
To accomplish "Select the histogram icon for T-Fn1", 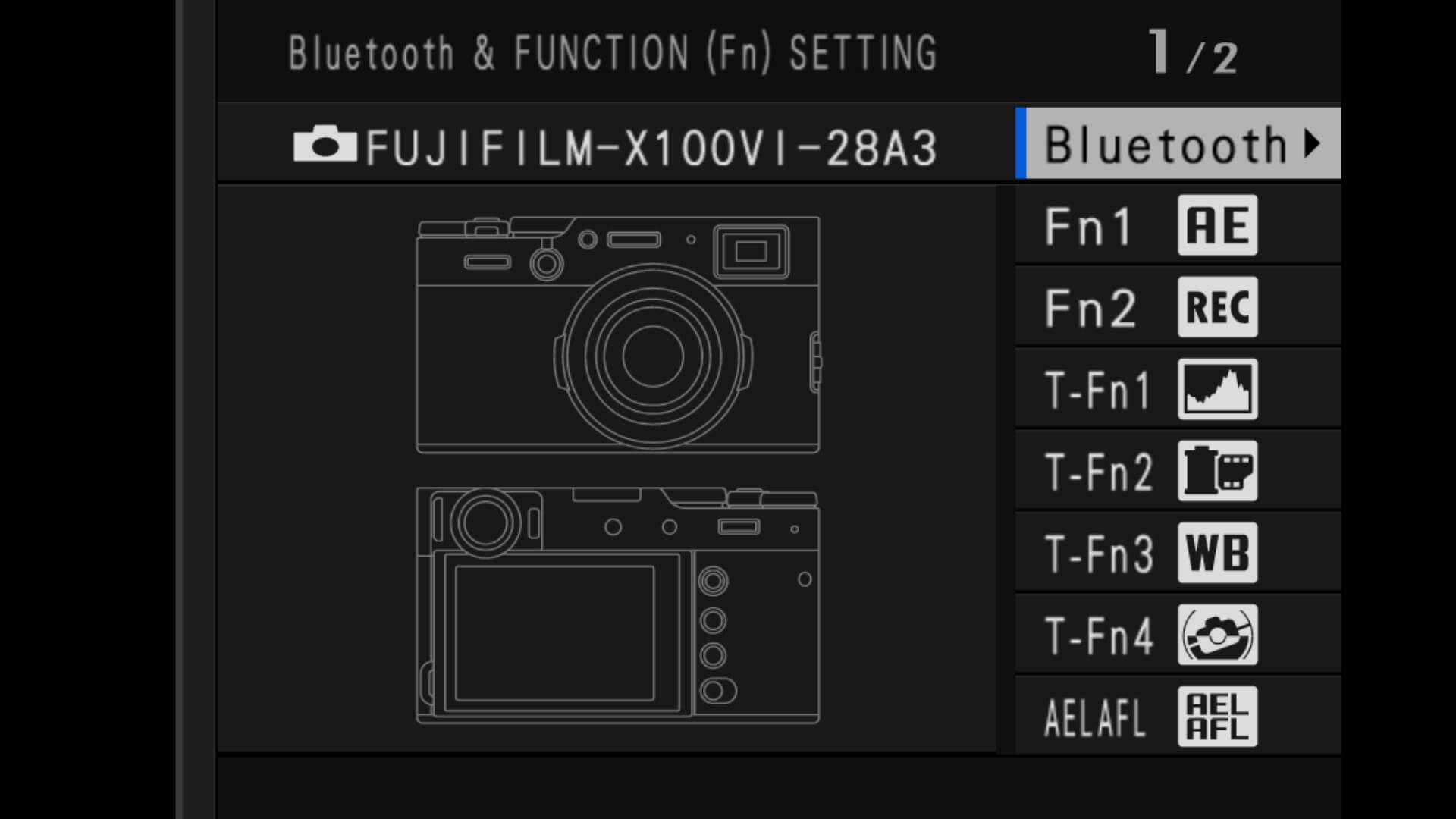I will [1217, 389].
